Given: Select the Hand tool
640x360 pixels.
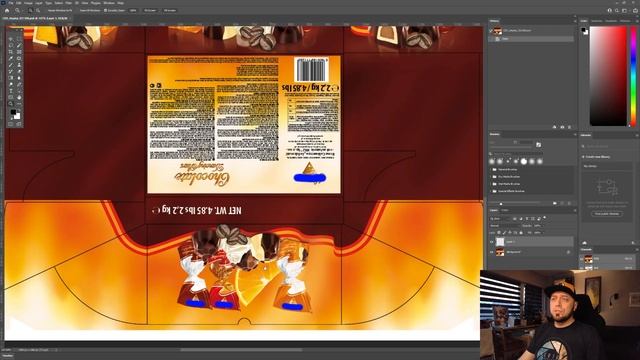Looking at the screenshot, I should pyautogui.click(x=19, y=97).
